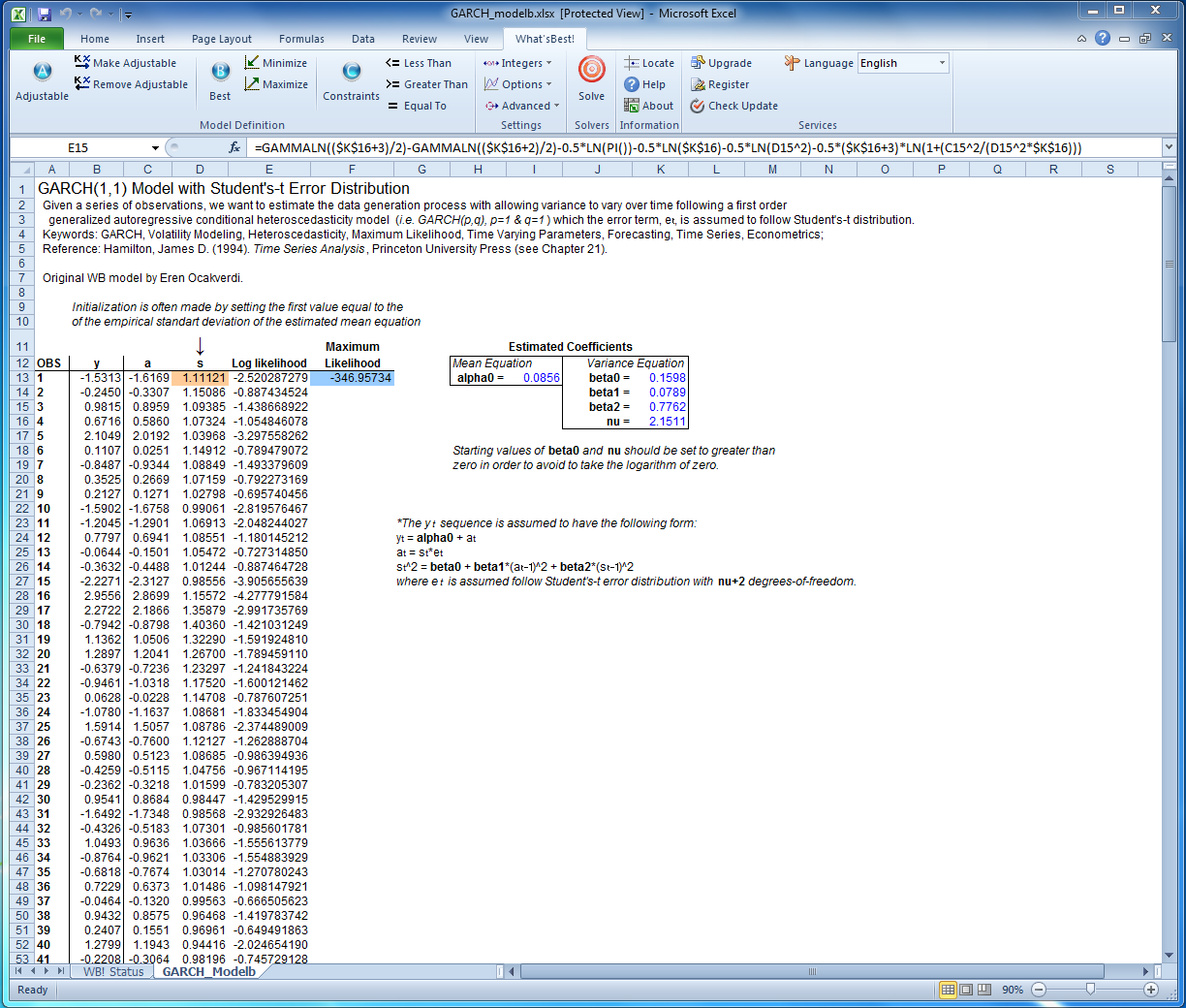1186x1008 pixels.
Task: Click the Remove Adjustable icon
Action: [82, 84]
